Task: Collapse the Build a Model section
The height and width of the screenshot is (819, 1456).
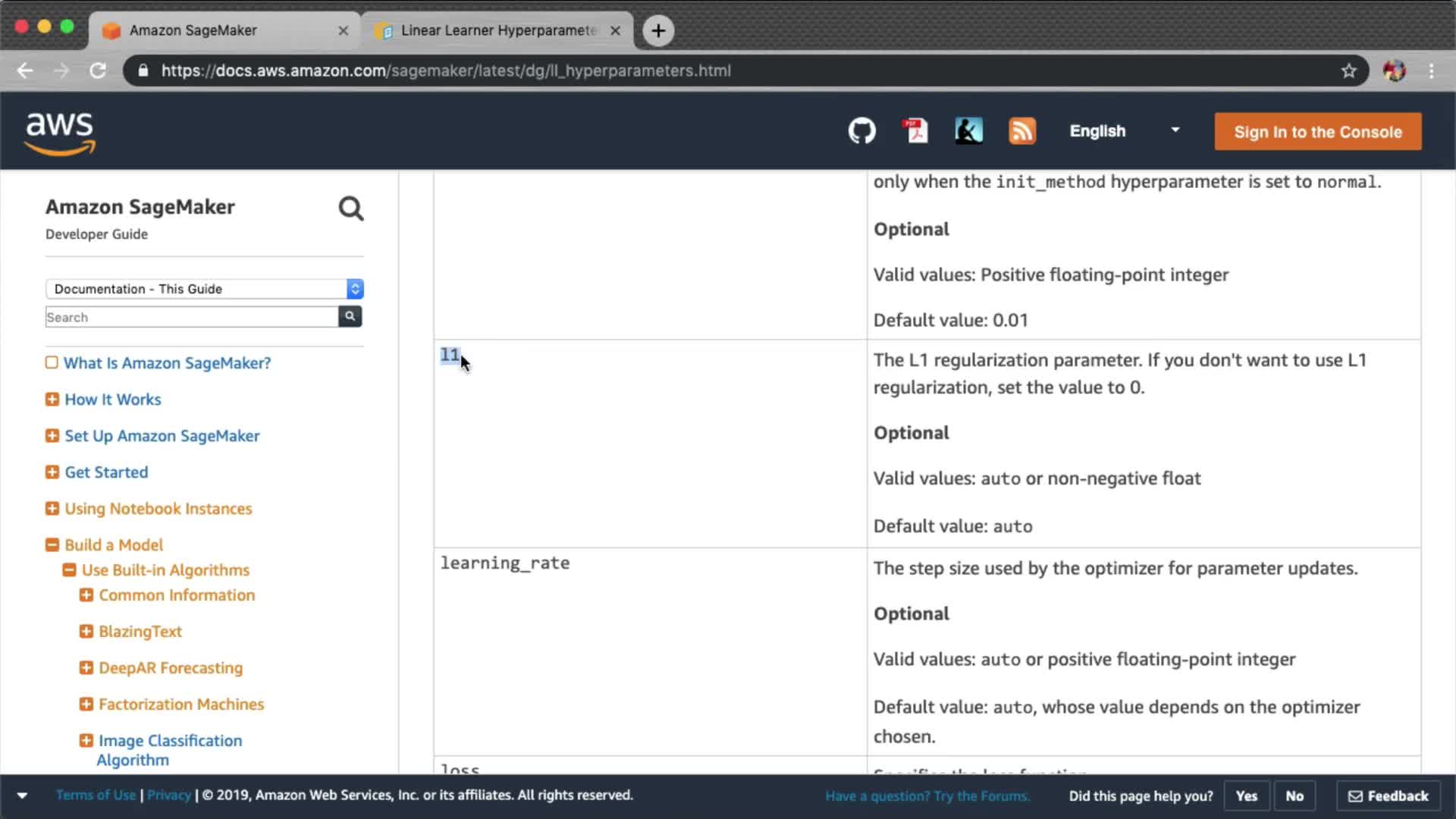Action: 52,545
